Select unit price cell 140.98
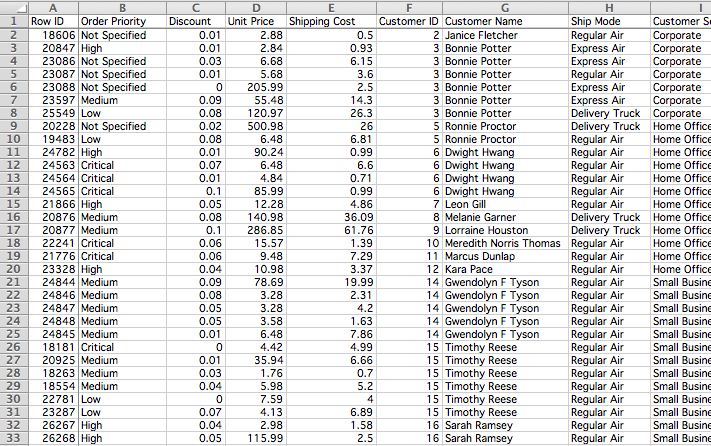 pyautogui.click(x=256, y=217)
